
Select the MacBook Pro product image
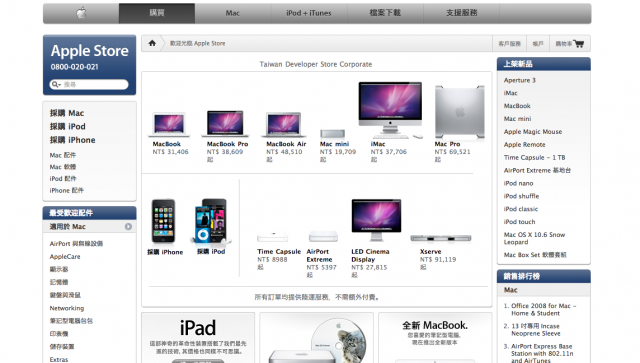225,123
